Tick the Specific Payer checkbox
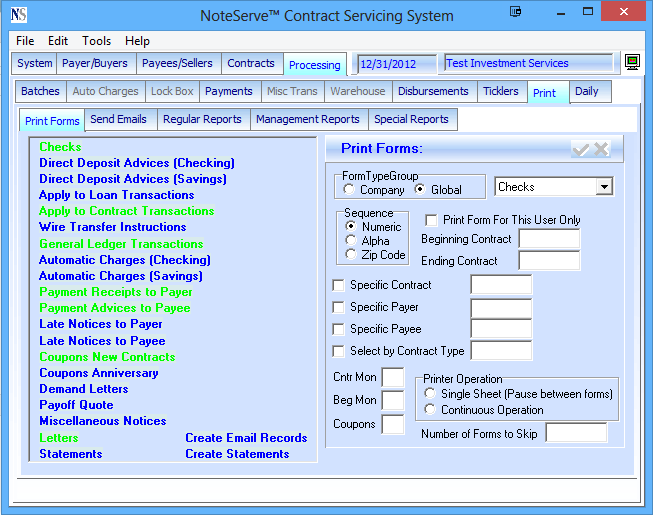Viewport: 653px width, 515px height. [x=338, y=308]
